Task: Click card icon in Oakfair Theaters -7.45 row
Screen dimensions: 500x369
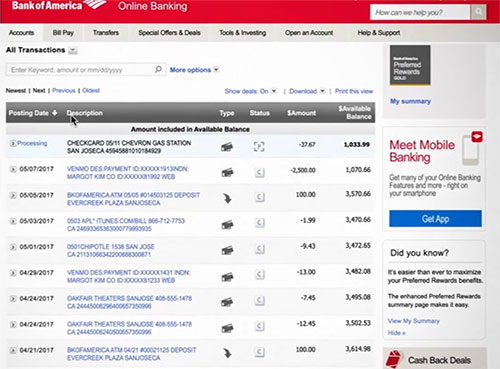Action: click(227, 302)
